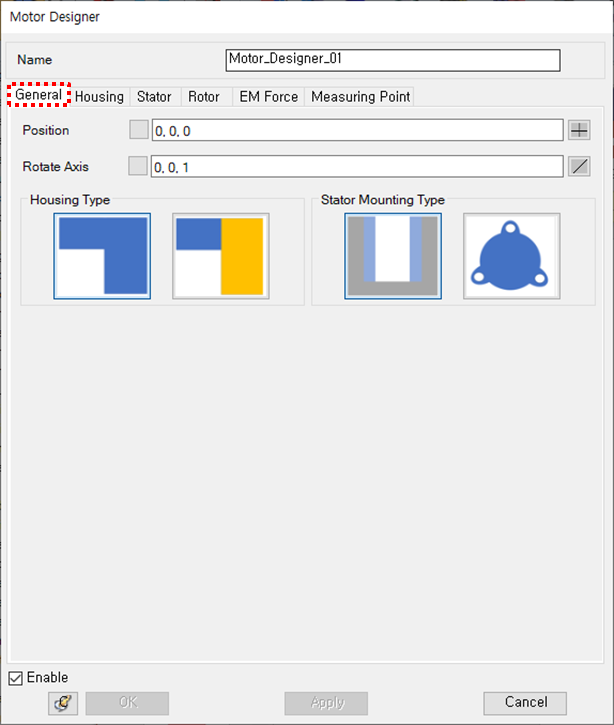Open the Stator tab
This screenshot has height=725, width=614.
pos(154,97)
